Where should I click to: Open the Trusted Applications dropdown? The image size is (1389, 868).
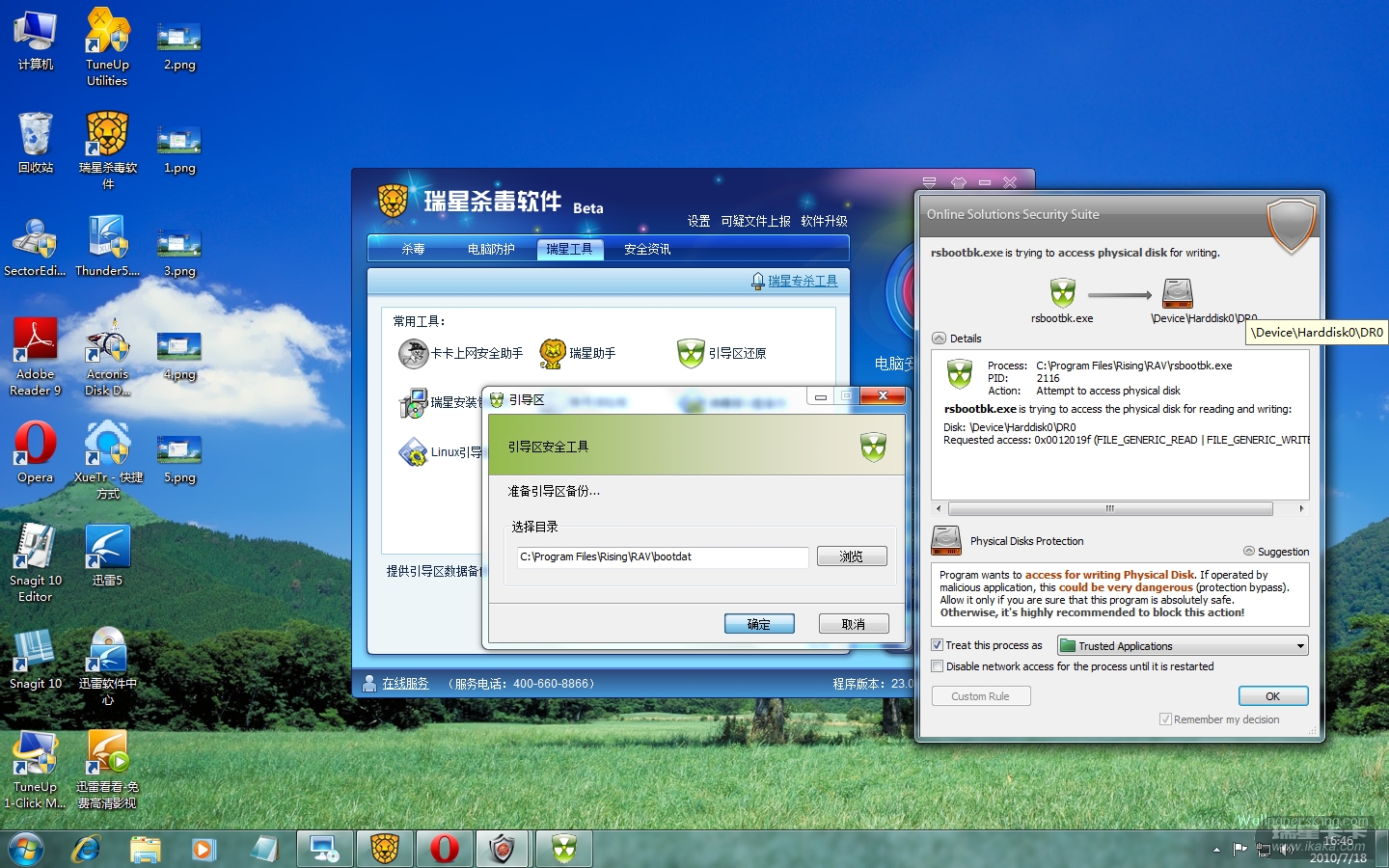[1183, 645]
